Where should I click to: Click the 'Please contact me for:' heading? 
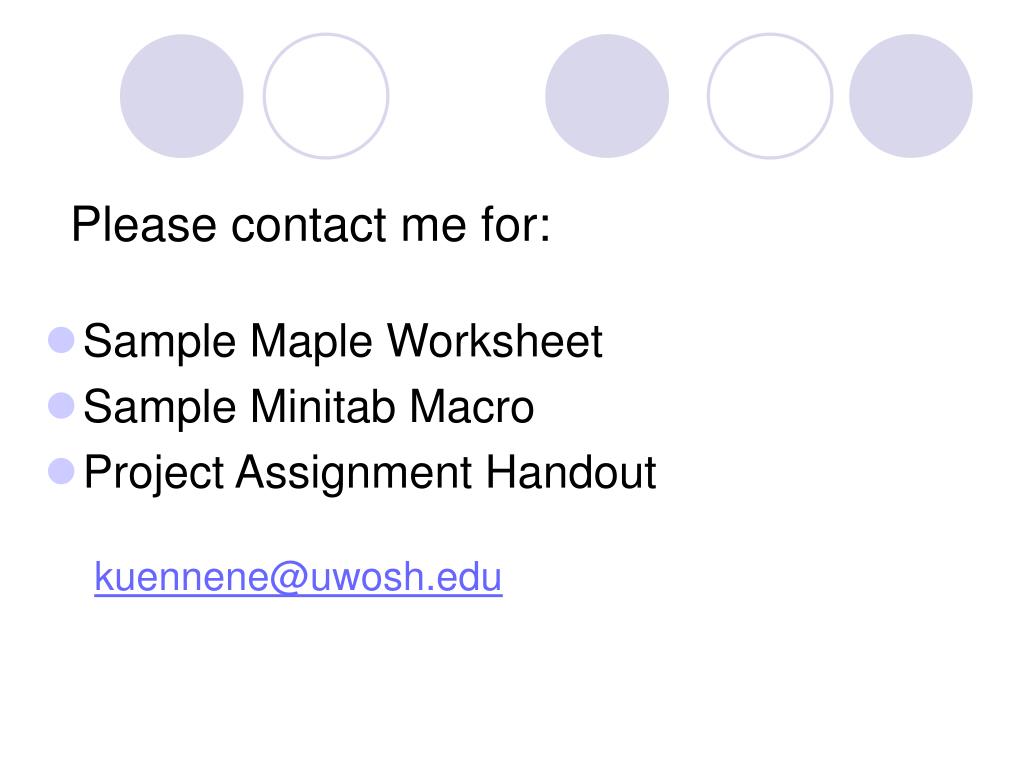311,225
